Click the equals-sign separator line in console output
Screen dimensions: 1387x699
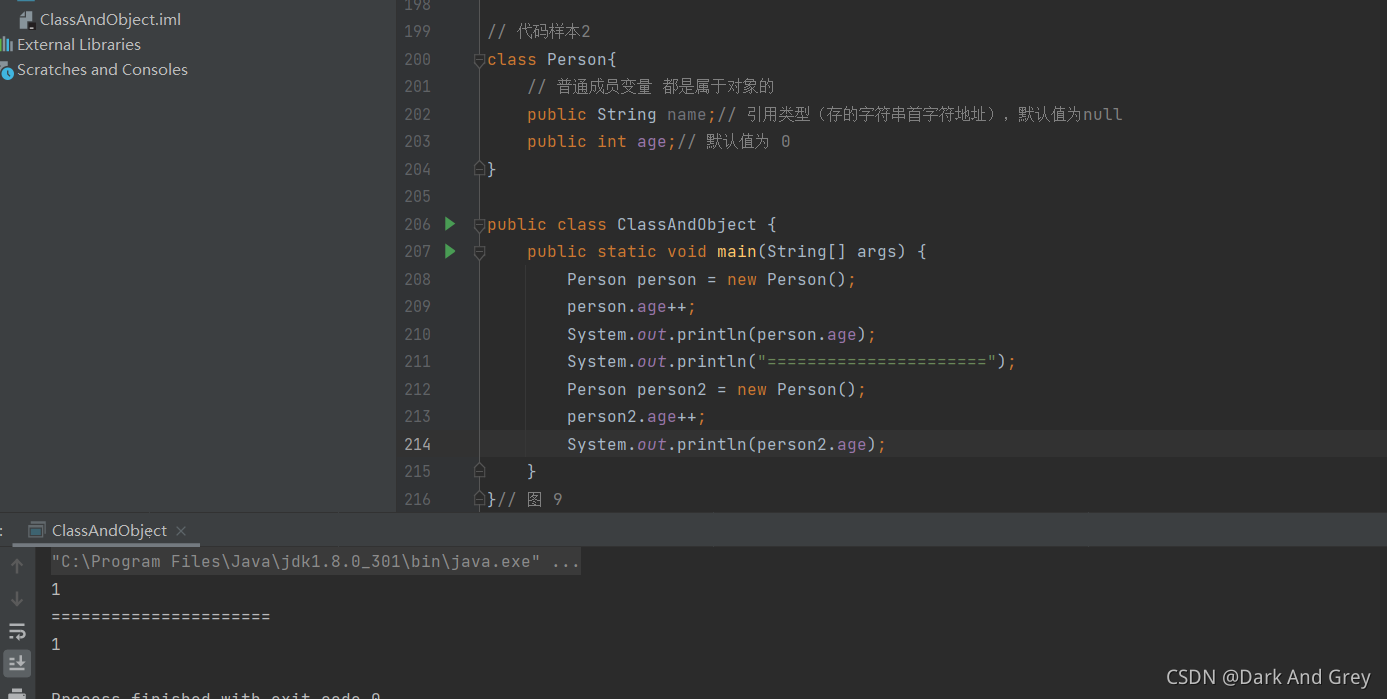coord(161,617)
